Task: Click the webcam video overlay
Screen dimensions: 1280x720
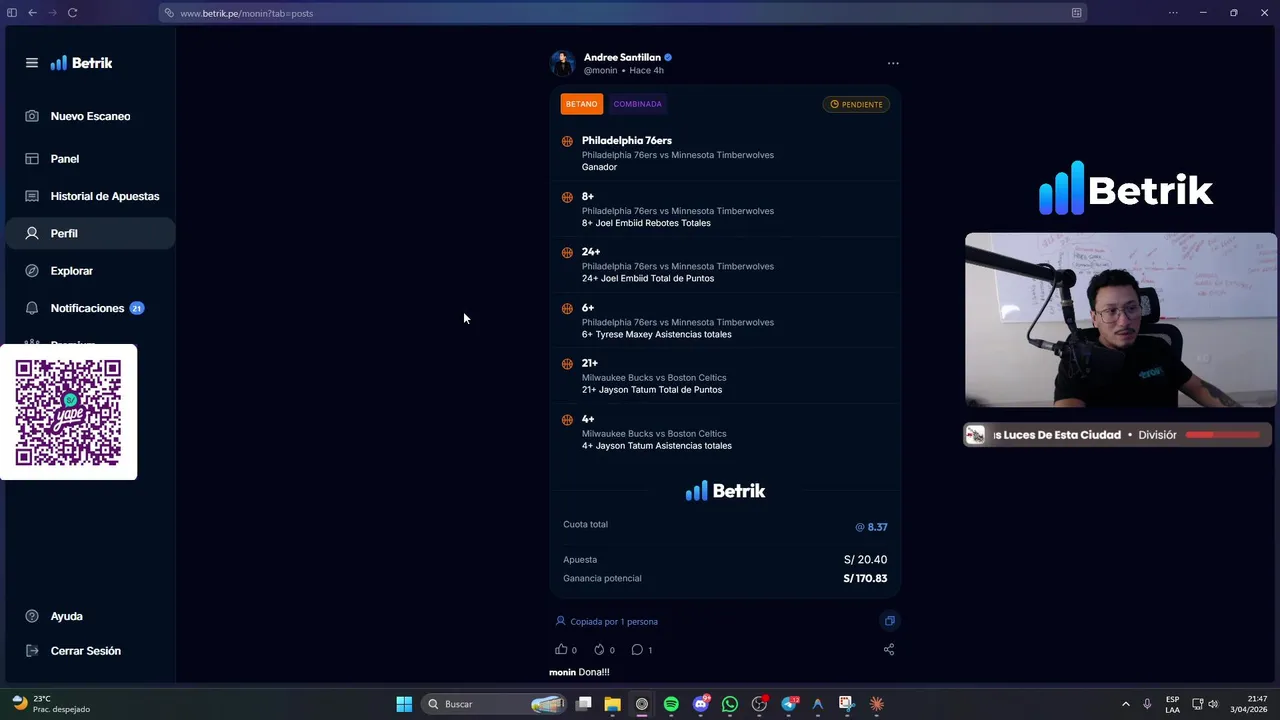Action: pyautogui.click(x=1121, y=320)
